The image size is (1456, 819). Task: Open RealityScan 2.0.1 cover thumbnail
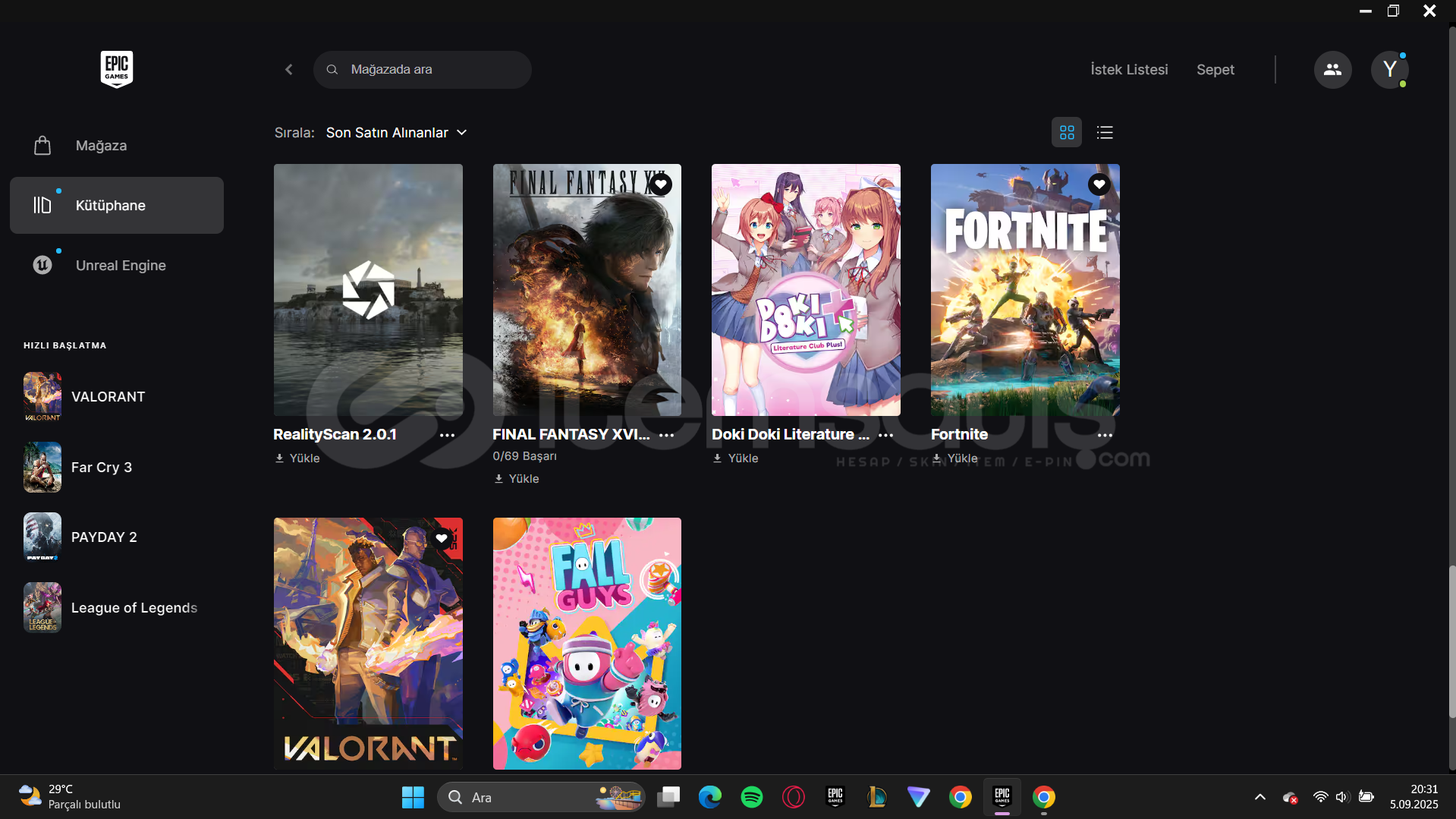point(368,290)
